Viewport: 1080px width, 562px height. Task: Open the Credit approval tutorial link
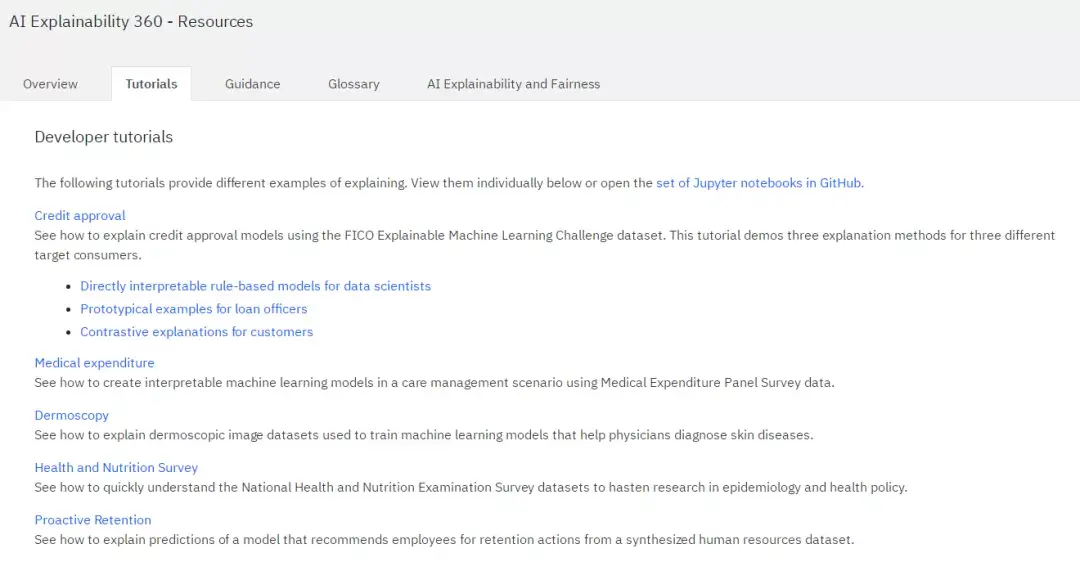(80, 215)
